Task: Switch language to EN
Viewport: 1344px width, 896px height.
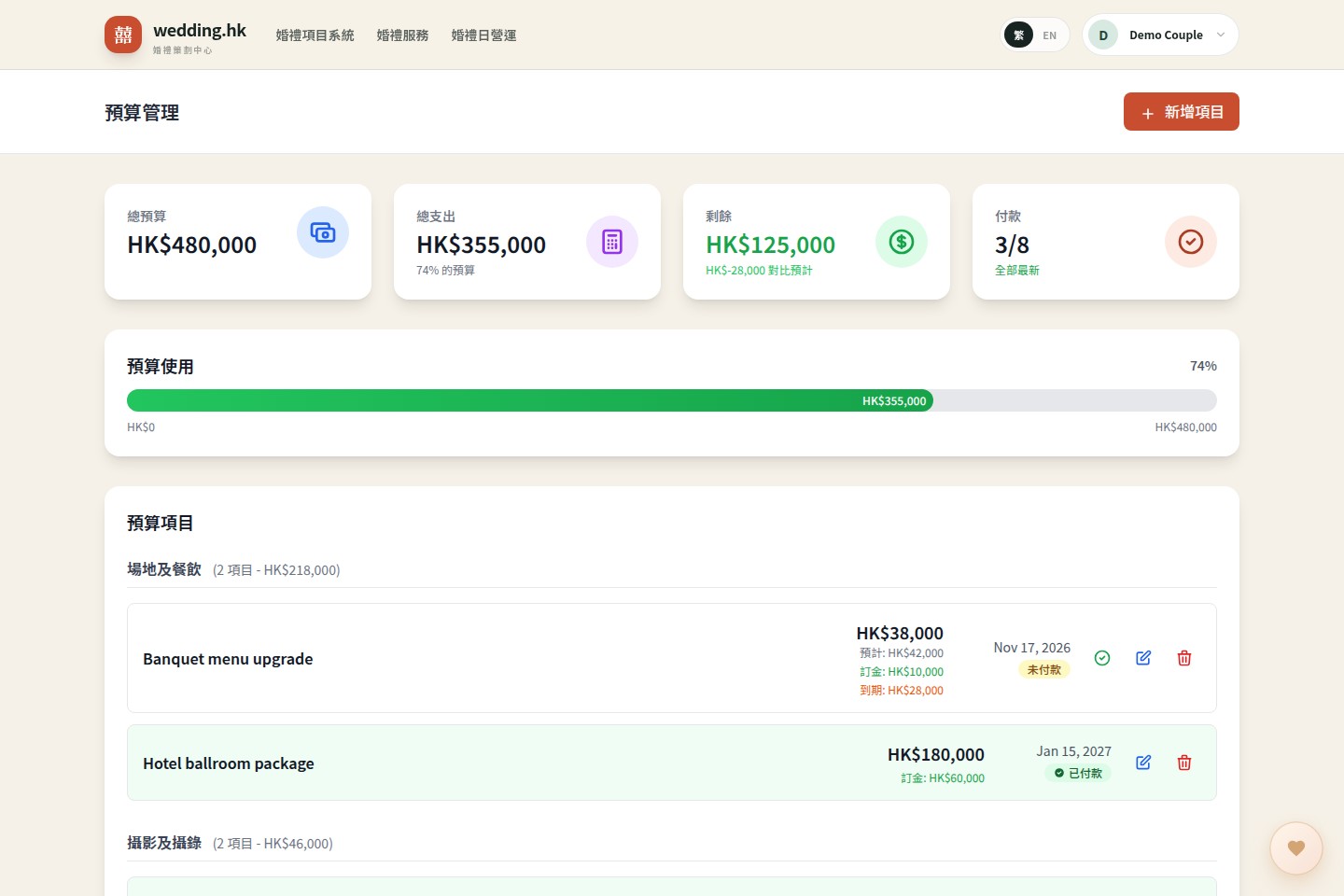Action: 1050,35
